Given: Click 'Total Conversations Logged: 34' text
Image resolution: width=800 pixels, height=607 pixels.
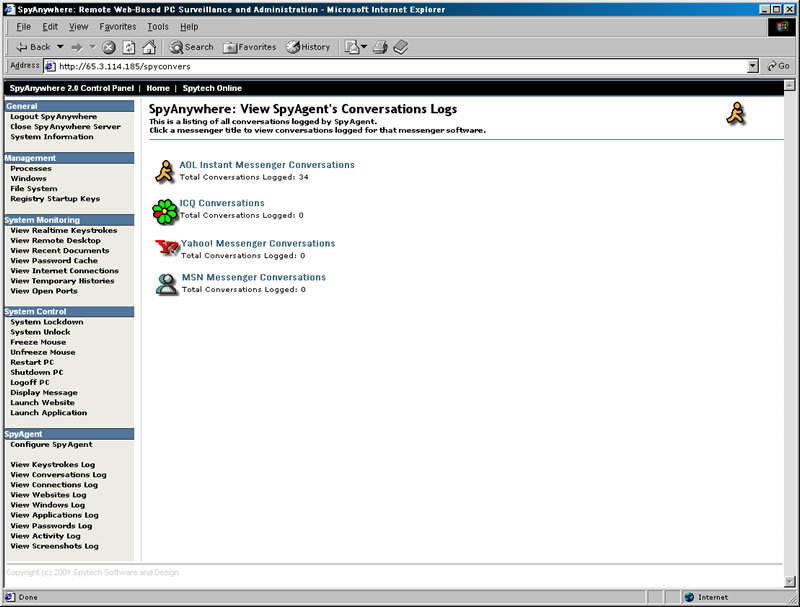Looking at the screenshot, I should tap(244, 178).
